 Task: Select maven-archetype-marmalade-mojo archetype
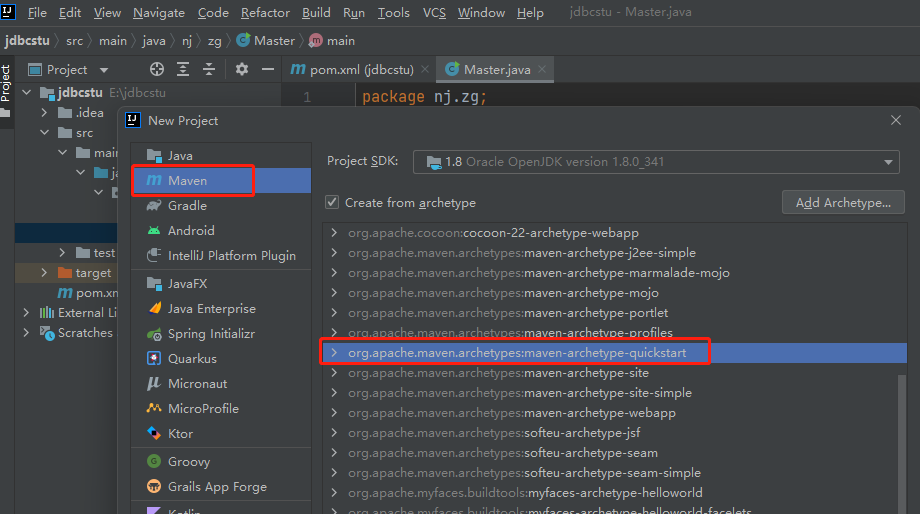[x=614, y=273]
